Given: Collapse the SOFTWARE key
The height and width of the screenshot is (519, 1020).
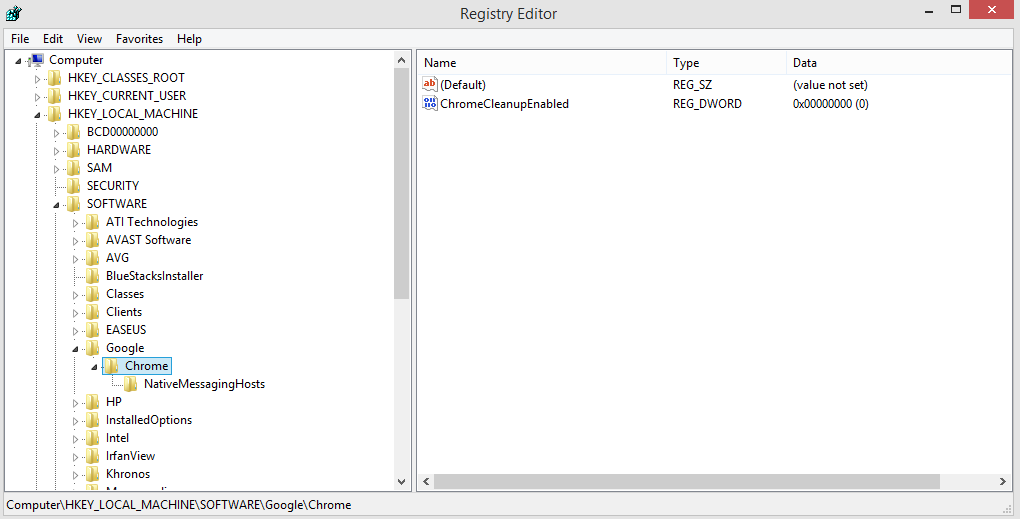Looking at the screenshot, I should tap(56, 206).
